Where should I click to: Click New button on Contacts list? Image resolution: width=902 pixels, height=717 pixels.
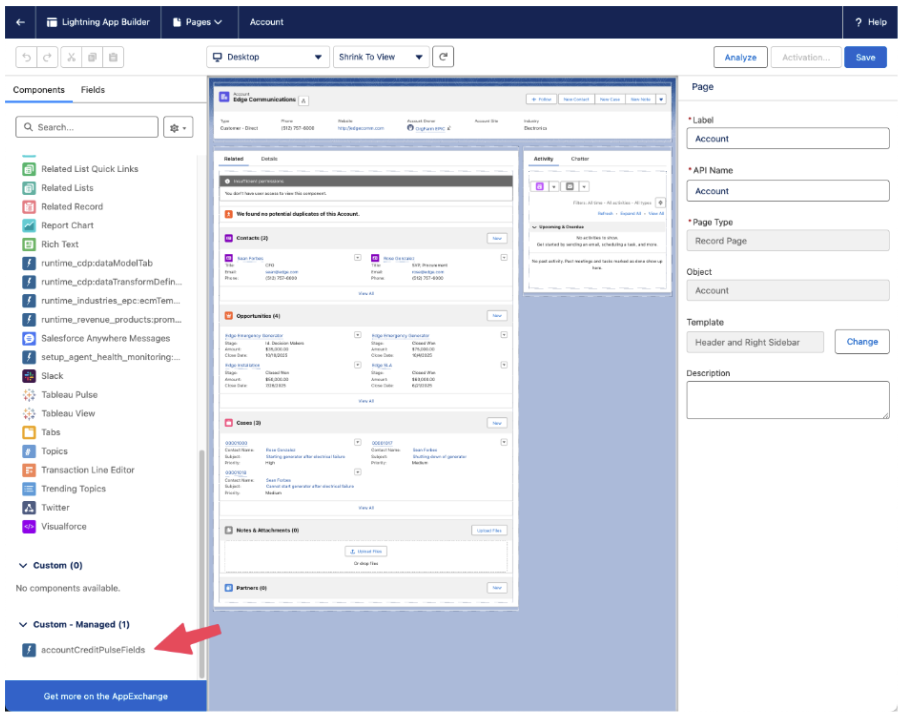point(497,238)
